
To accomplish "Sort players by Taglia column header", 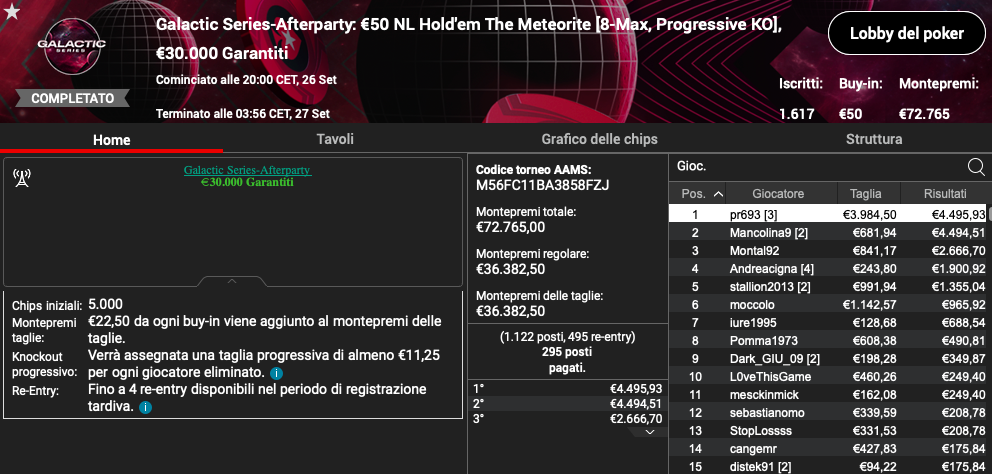I will (x=865, y=194).
